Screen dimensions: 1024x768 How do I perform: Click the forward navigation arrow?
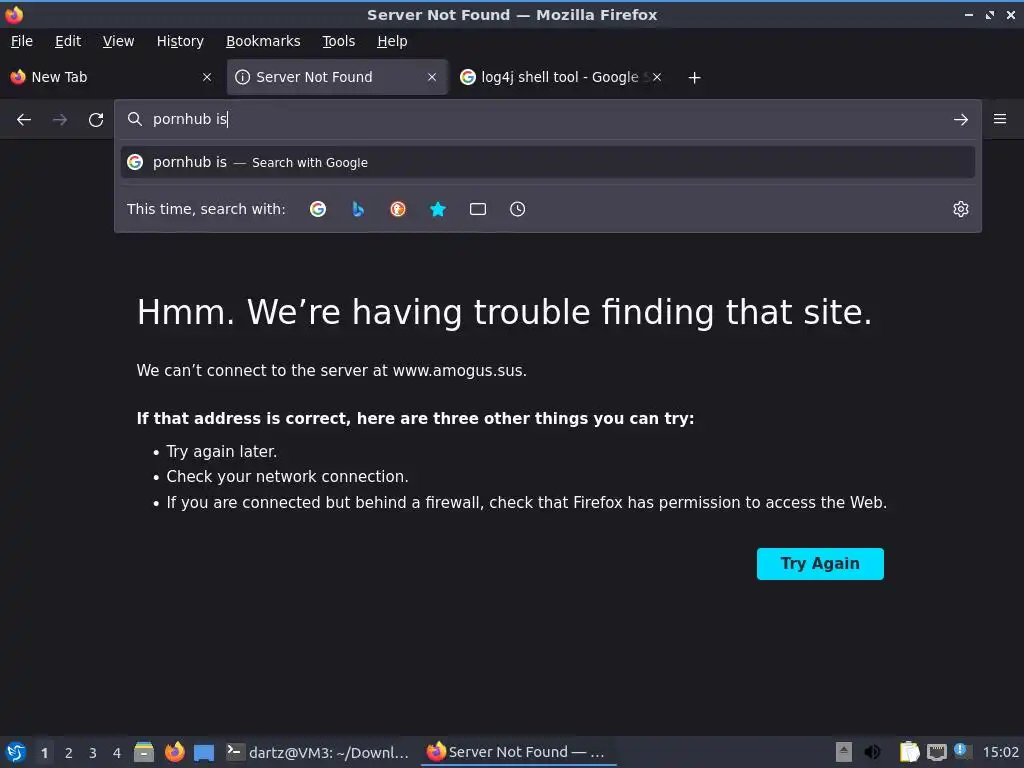pos(59,120)
